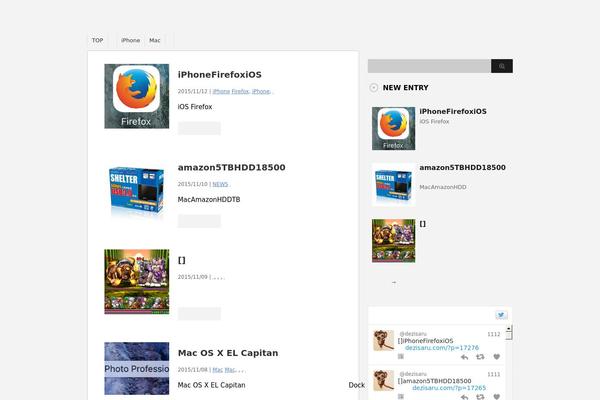Image resolution: width=600 pixels, height=400 pixels.
Task: Focus the sidebar search input field
Action: pyautogui.click(x=429, y=66)
